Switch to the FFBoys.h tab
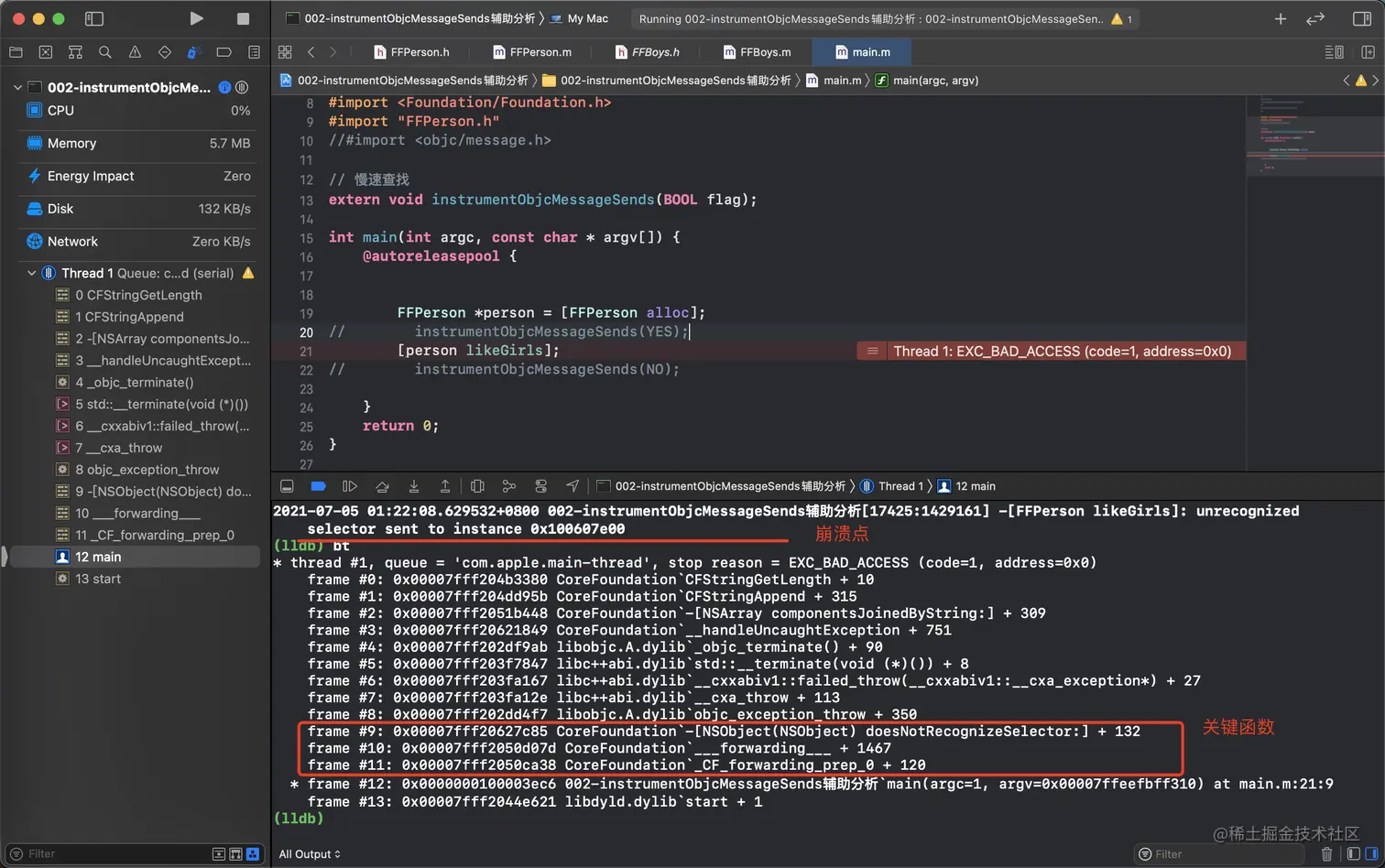Image resolution: width=1385 pixels, height=868 pixels. (648, 52)
